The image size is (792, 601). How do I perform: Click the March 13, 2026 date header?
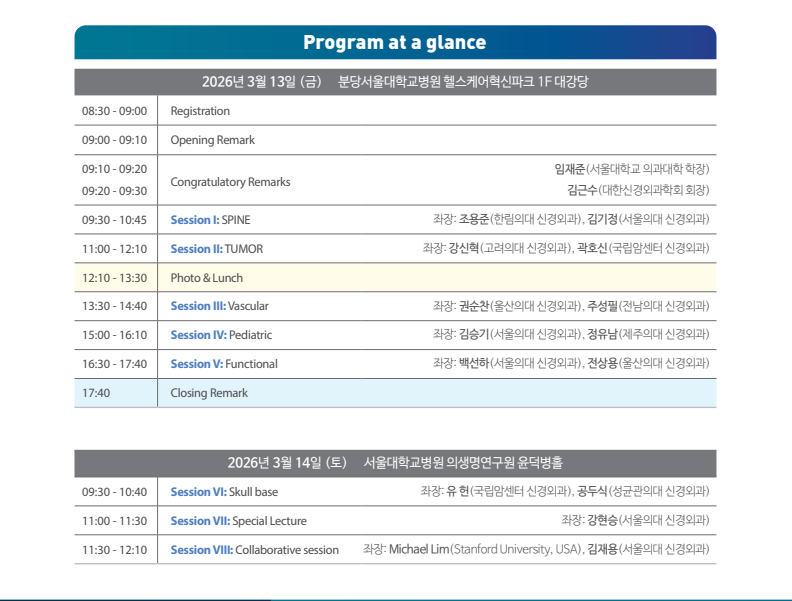395,82
